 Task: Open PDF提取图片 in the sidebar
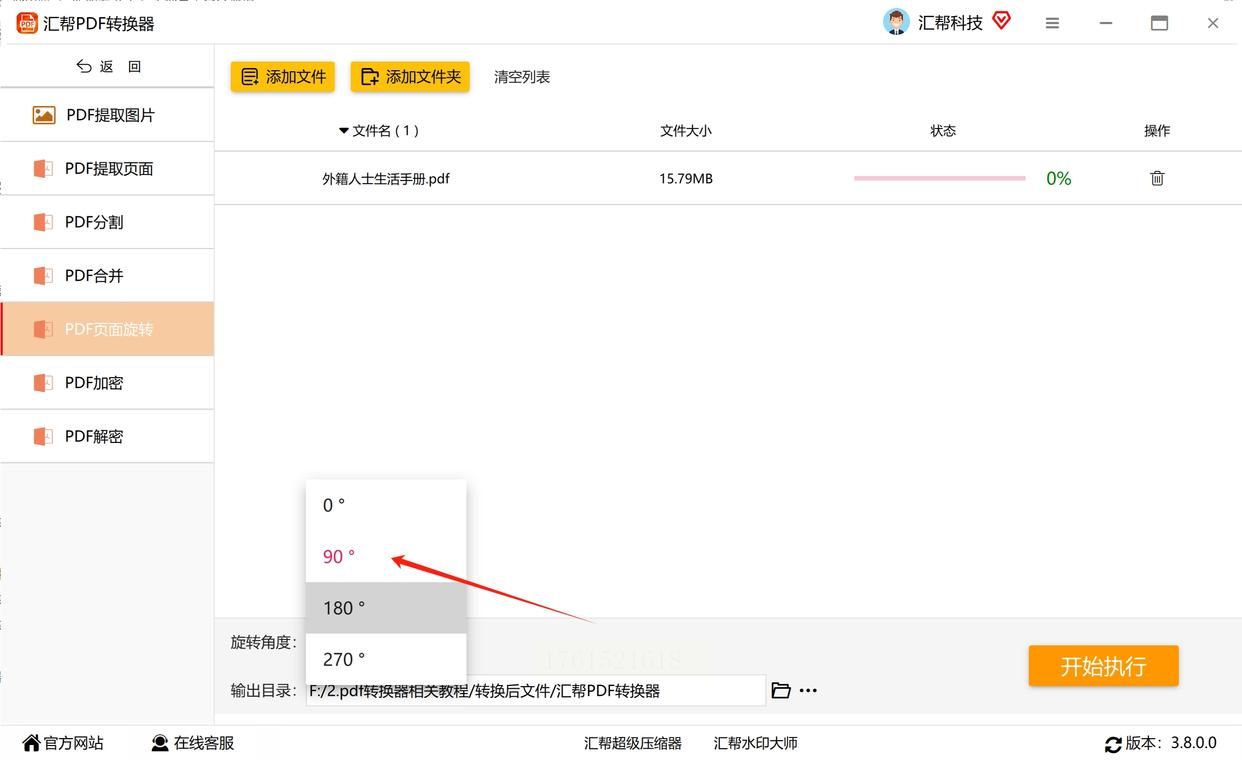(x=107, y=115)
